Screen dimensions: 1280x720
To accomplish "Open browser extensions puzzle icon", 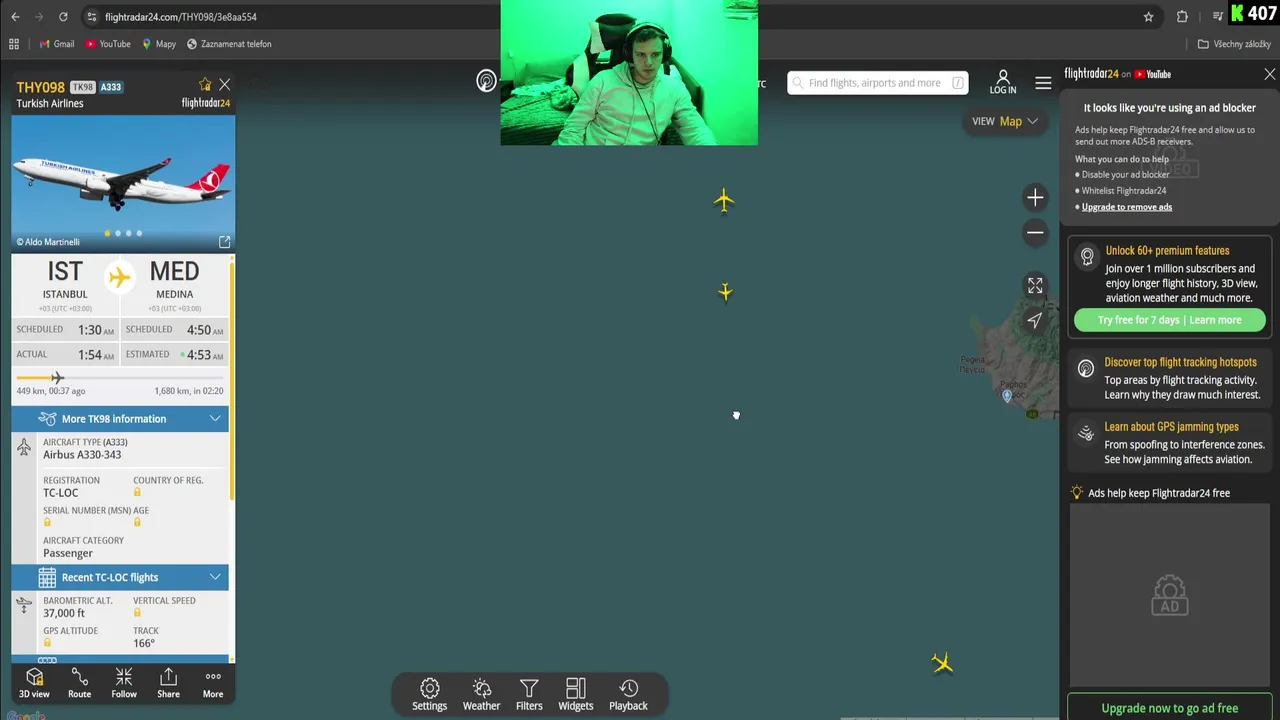I will [1182, 17].
